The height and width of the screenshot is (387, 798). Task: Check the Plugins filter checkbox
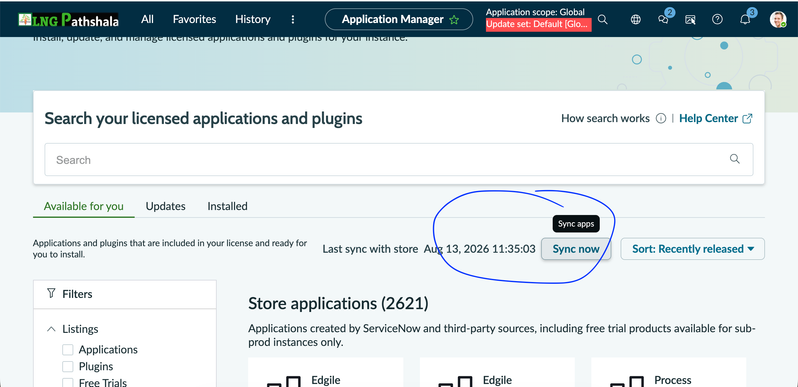pos(68,367)
